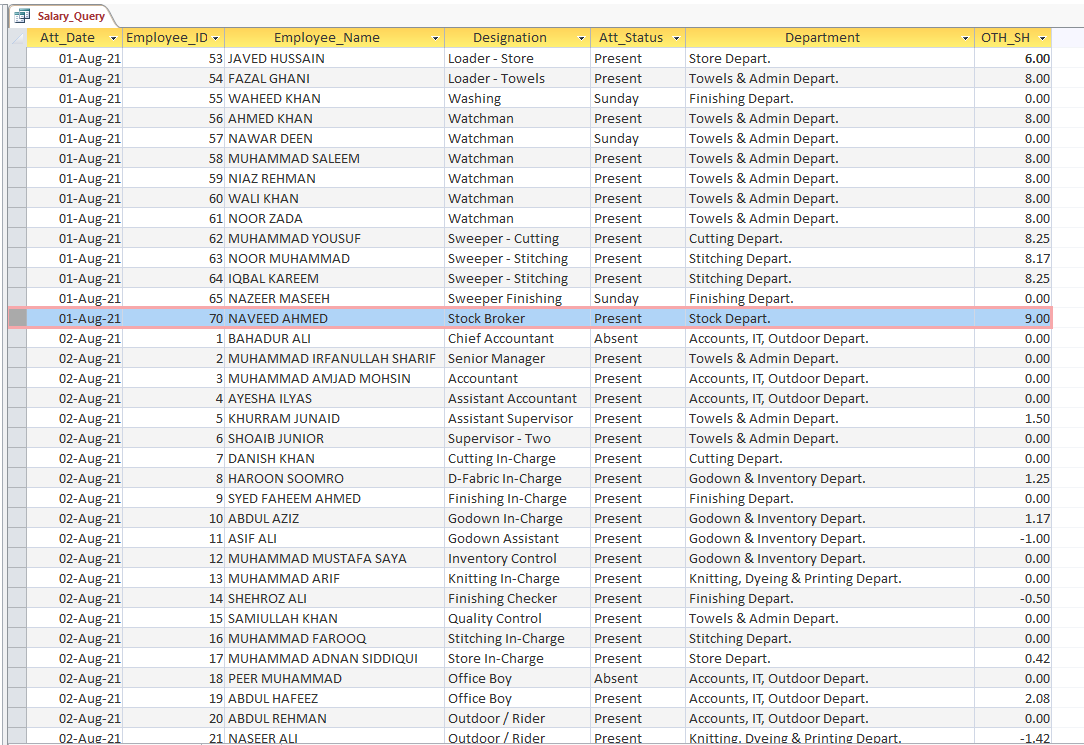This screenshot has height=745, width=1084.
Task: Click the name cell SYED FAHEEM AHMED
Action: [x=335, y=499]
